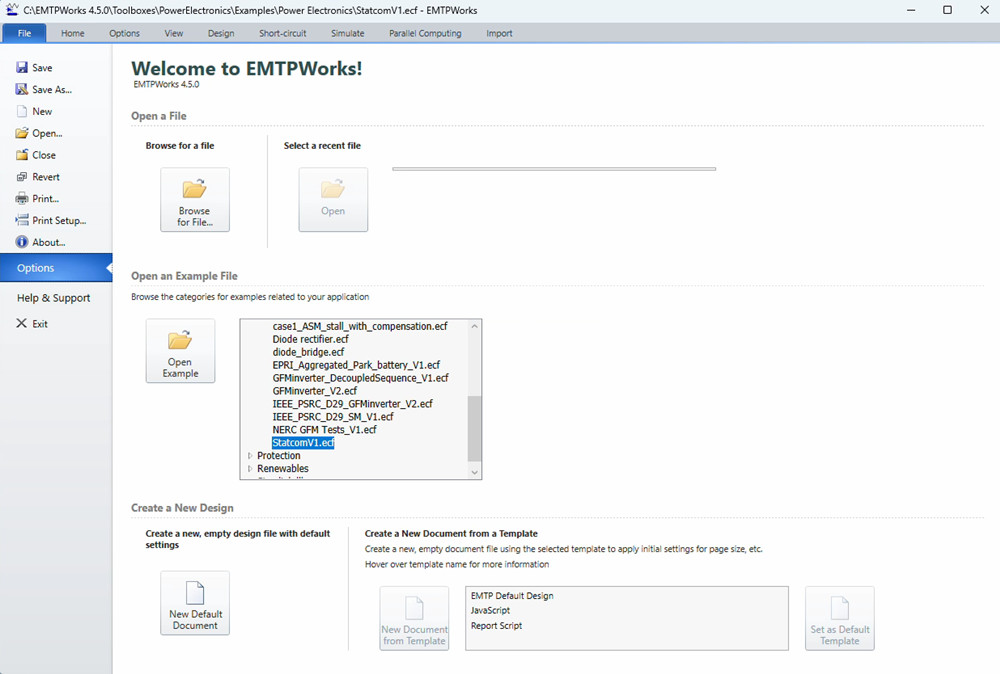This screenshot has width=1000, height=674.
Task: Click the Revert icon in sidebar
Action: coord(22,177)
